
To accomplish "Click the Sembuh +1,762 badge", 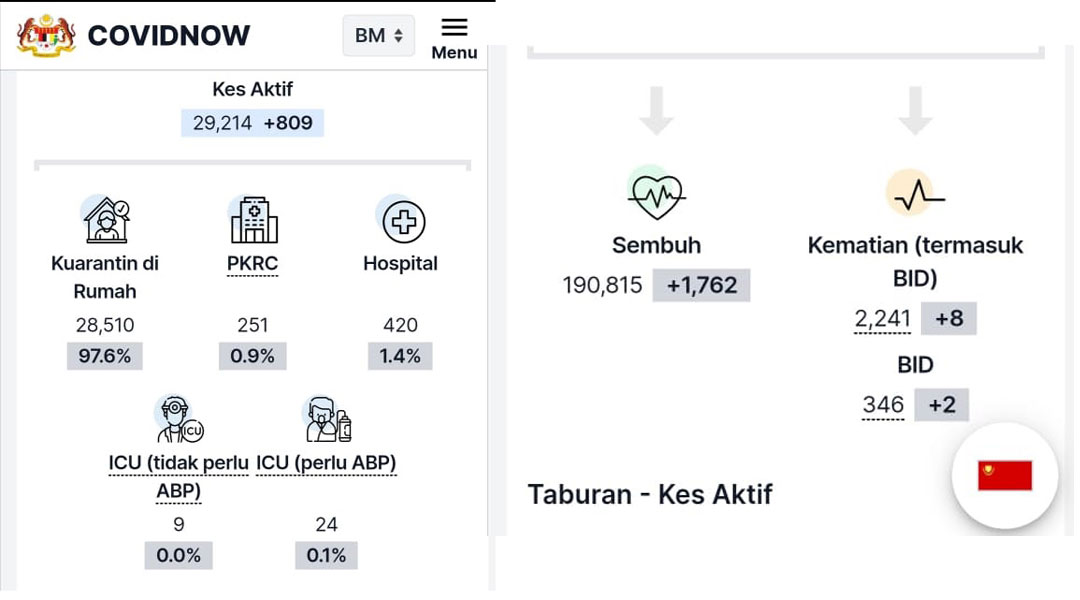I will pos(701,285).
